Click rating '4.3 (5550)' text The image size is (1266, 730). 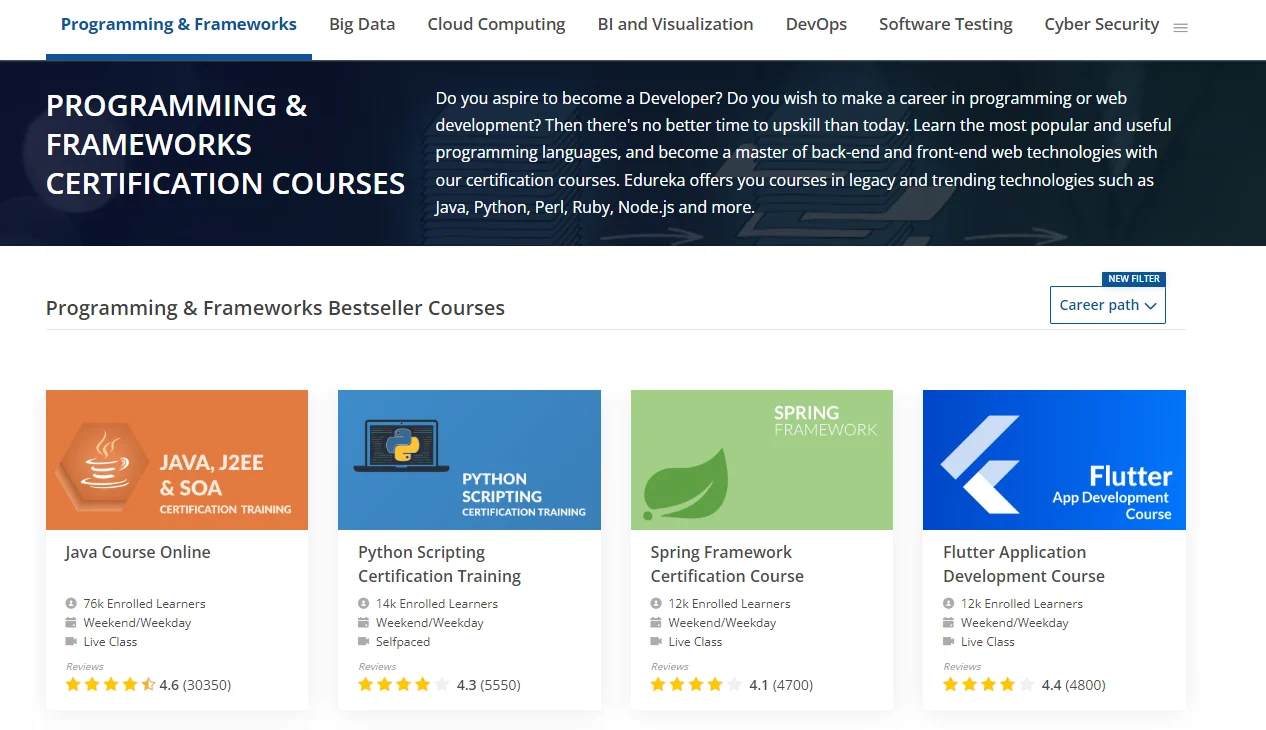[489, 685]
